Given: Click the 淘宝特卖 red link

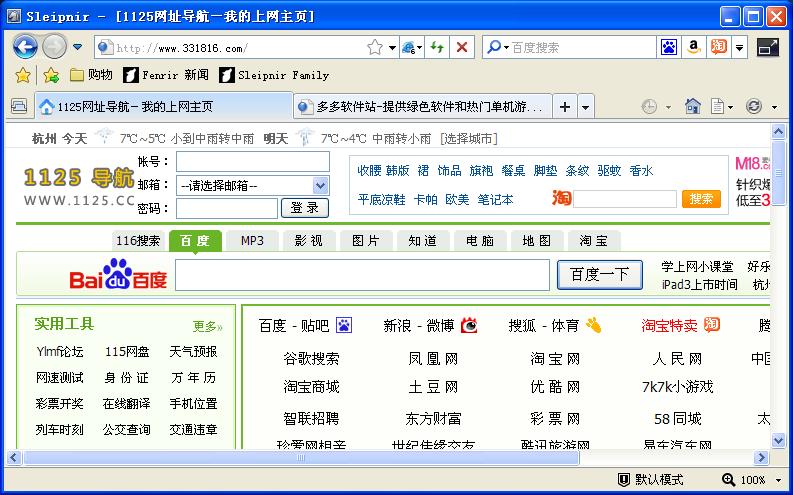Looking at the screenshot, I should (669, 326).
